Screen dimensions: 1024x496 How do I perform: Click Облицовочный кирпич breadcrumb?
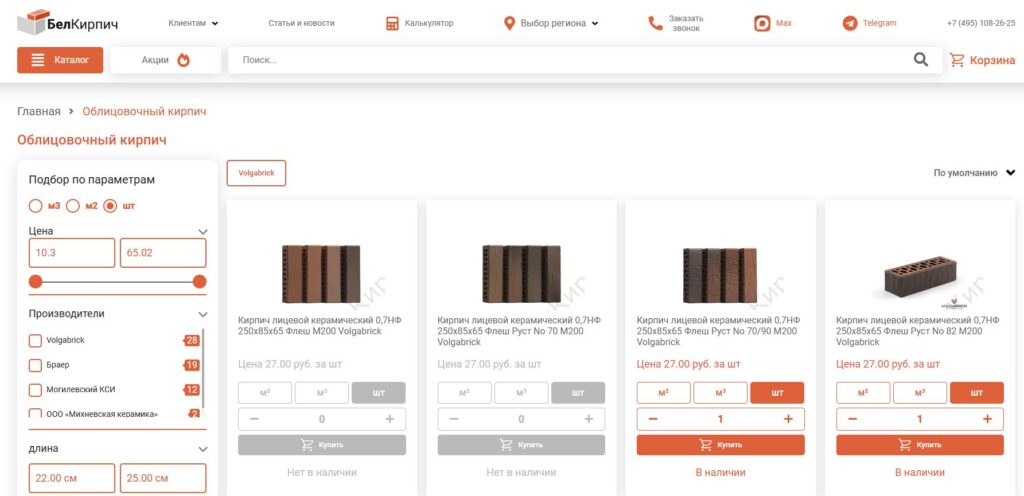pos(144,112)
